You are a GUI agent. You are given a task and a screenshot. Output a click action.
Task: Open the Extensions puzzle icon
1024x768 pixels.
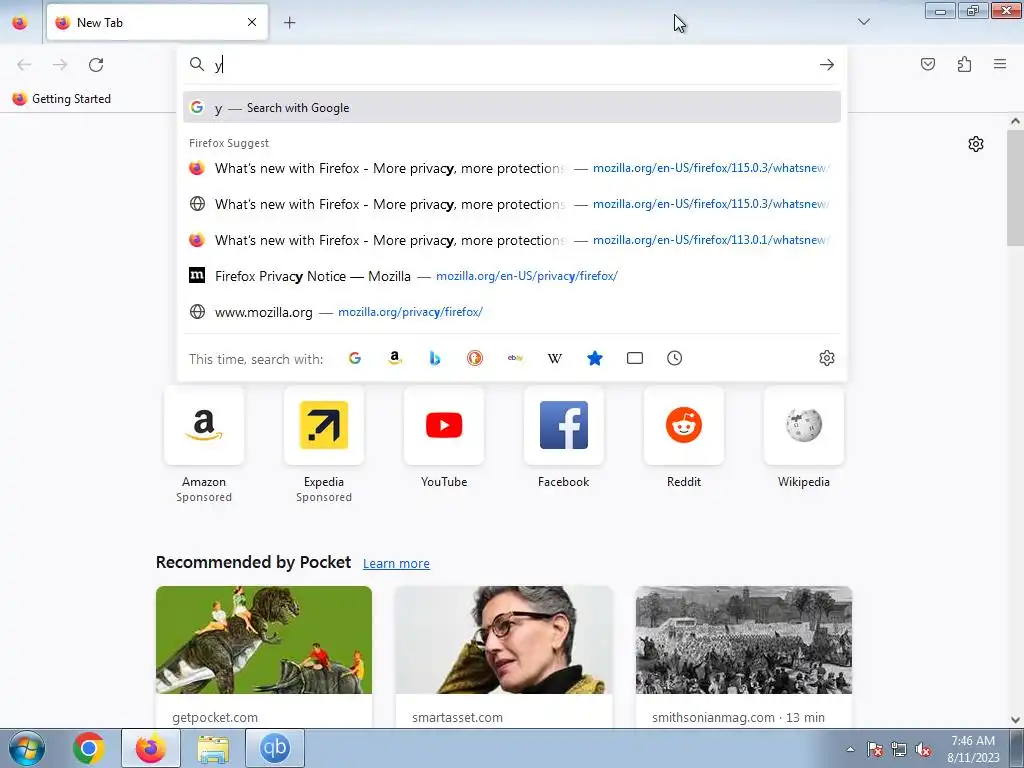tap(964, 64)
